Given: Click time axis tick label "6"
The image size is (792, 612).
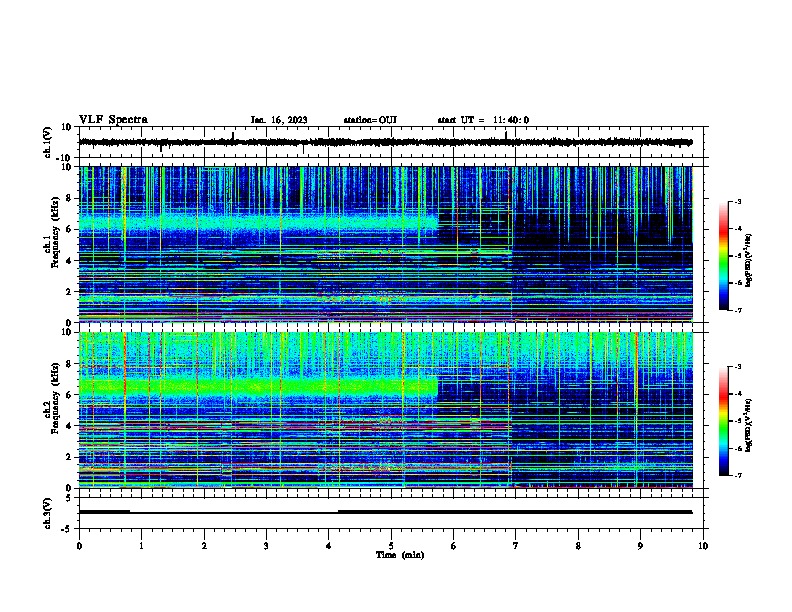Looking at the screenshot, I should pyautogui.click(x=454, y=546).
